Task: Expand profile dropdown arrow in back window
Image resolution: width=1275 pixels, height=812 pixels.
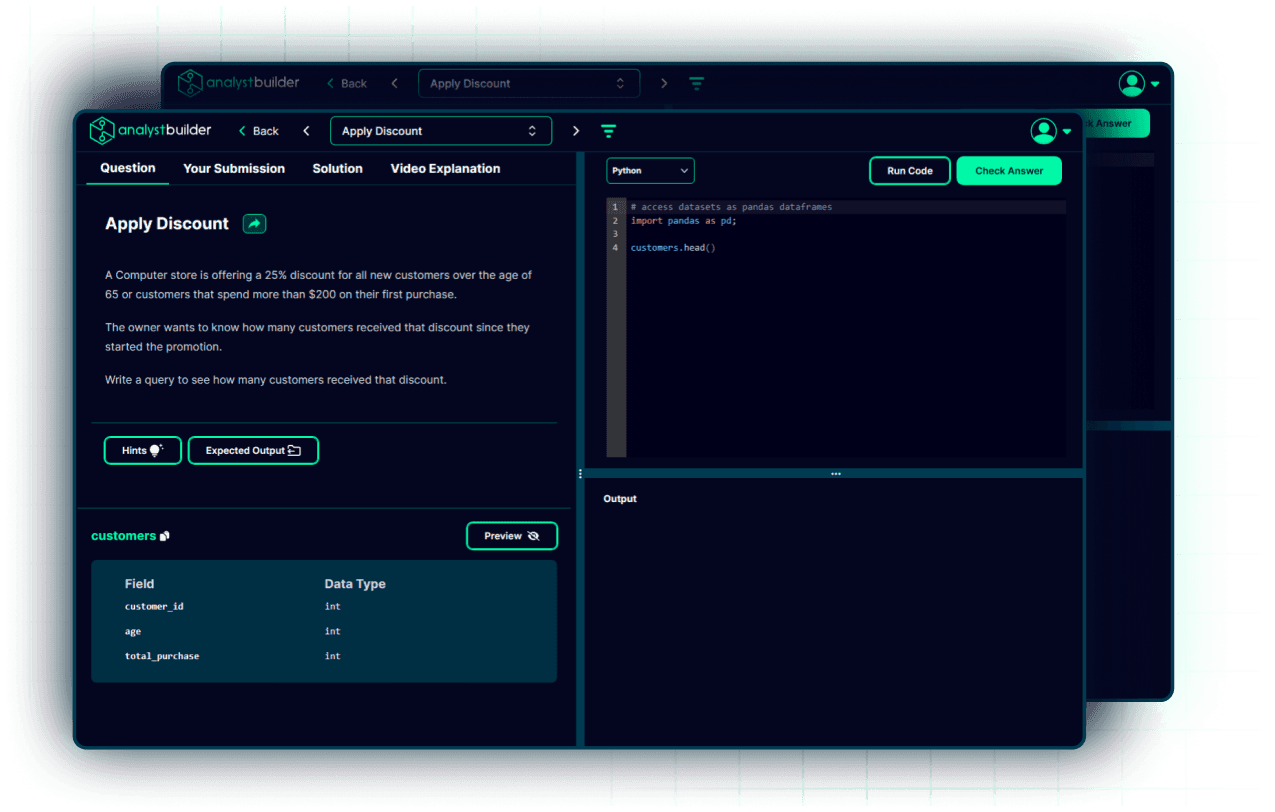Action: tap(1155, 85)
